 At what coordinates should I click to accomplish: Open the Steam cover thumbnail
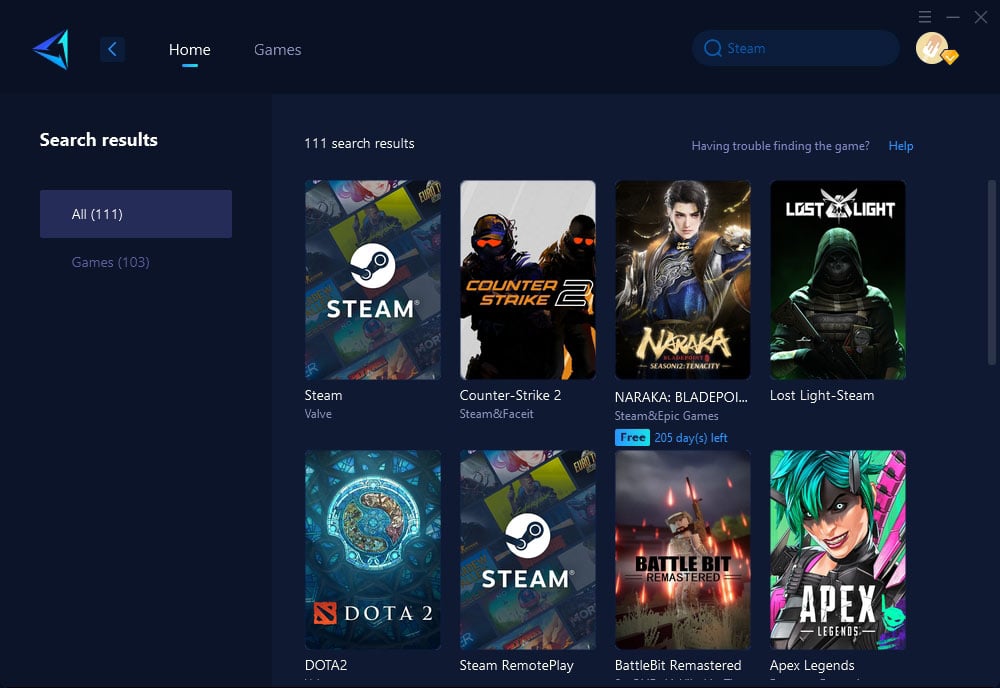click(372, 280)
